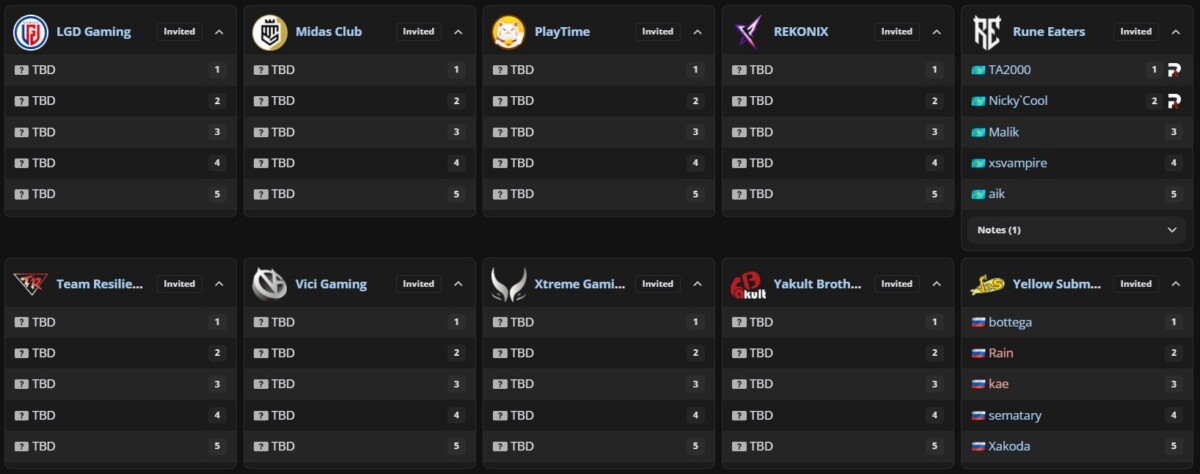Collapse the LGD Gaming roster

(219, 32)
